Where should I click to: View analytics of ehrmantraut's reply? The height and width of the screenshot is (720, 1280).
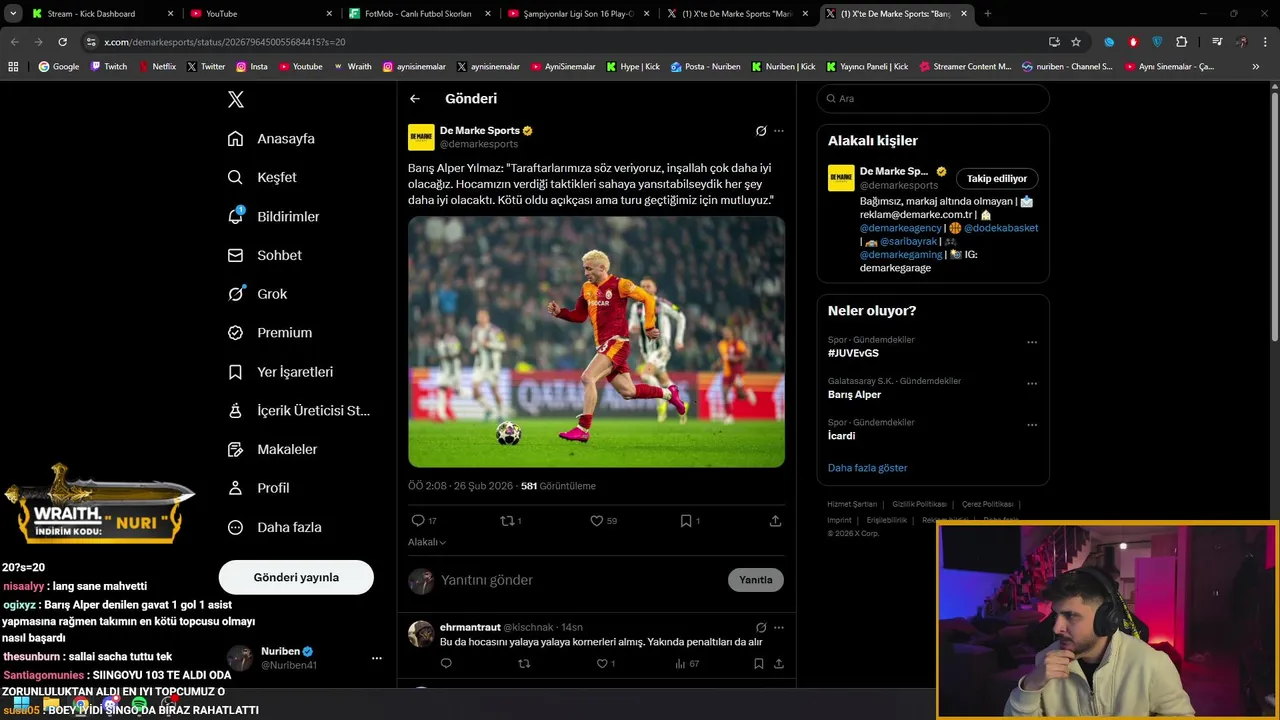pos(687,663)
